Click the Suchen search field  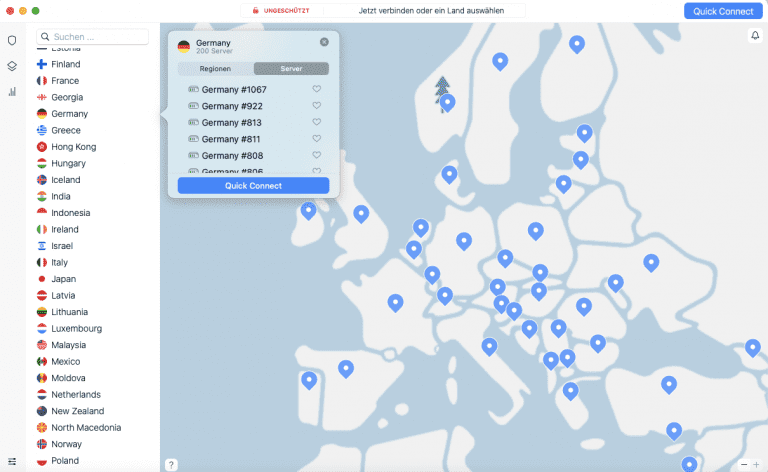(x=95, y=37)
